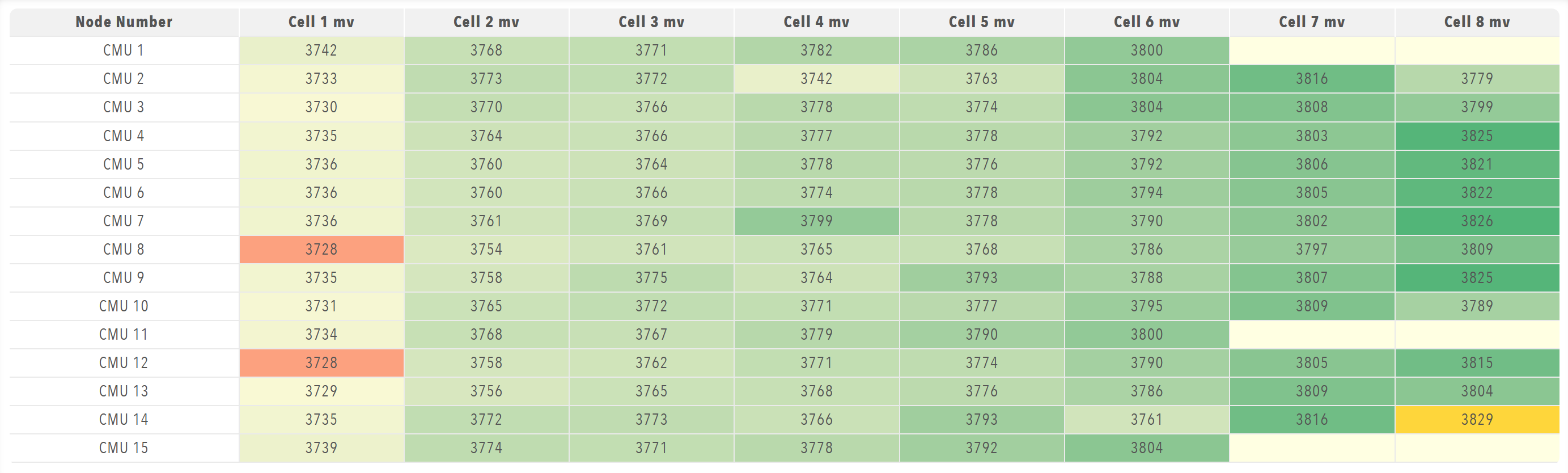Click the 3739 cell in CMU 15 row
Viewport: 1568px width, 473px height.
tap(321, 448)
